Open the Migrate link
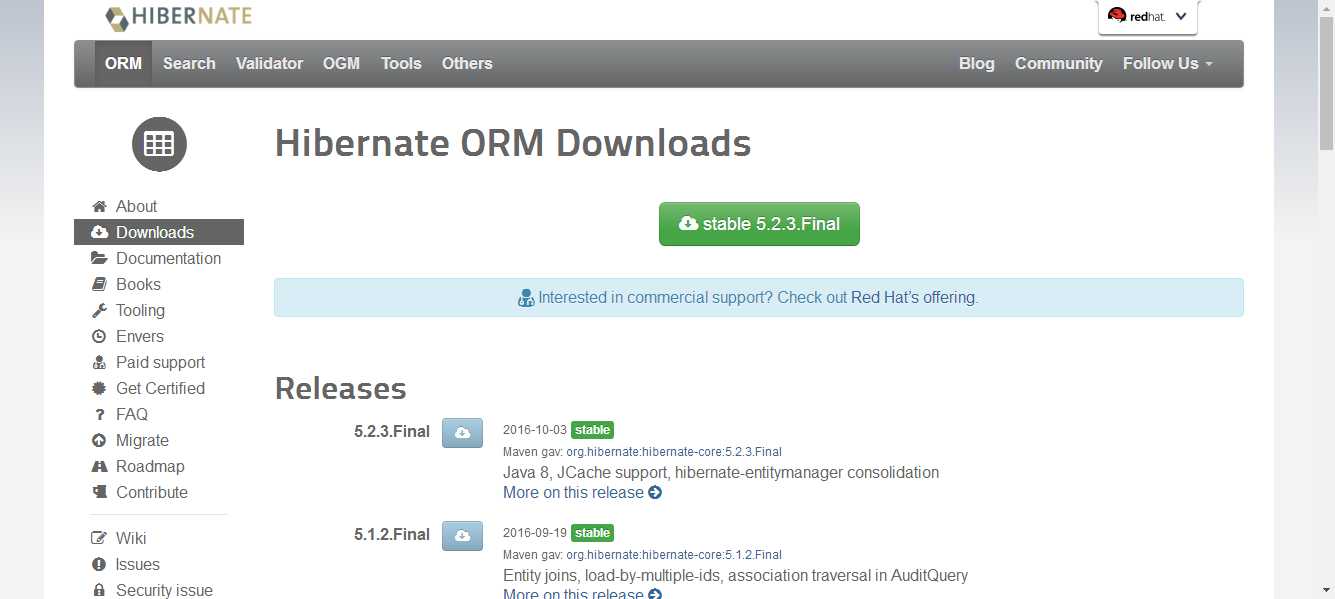1335x599 pixels. coord(142,440)
